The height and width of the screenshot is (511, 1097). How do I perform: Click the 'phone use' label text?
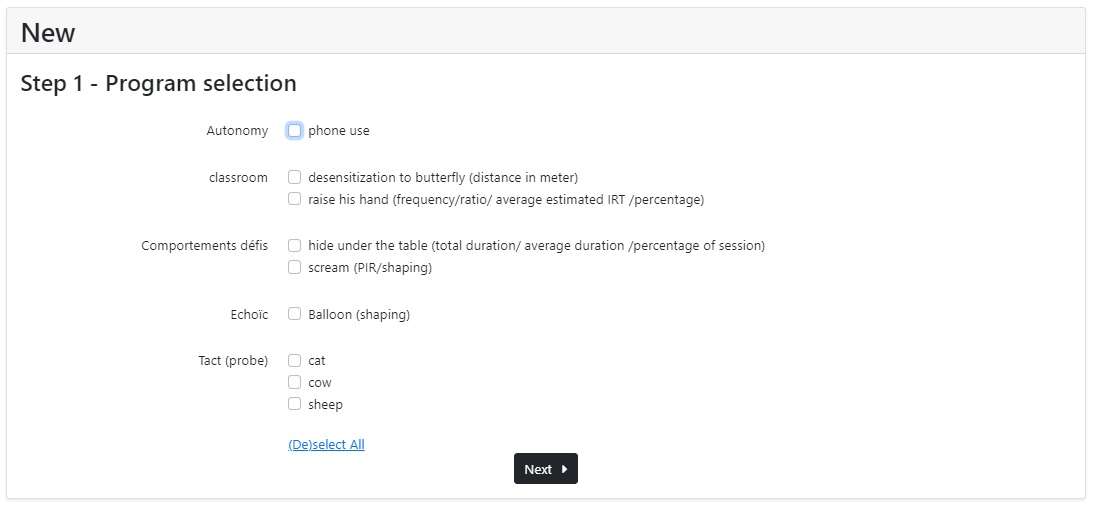(339, 131)
